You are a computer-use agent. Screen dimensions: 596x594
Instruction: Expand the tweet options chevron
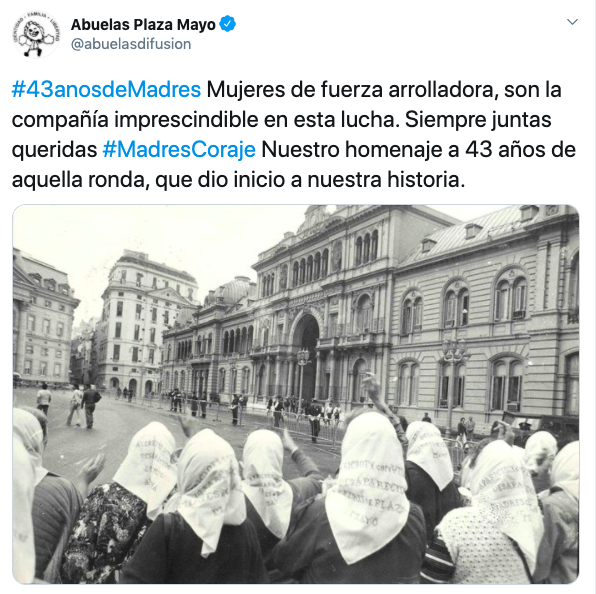click(x=572, y=22)
